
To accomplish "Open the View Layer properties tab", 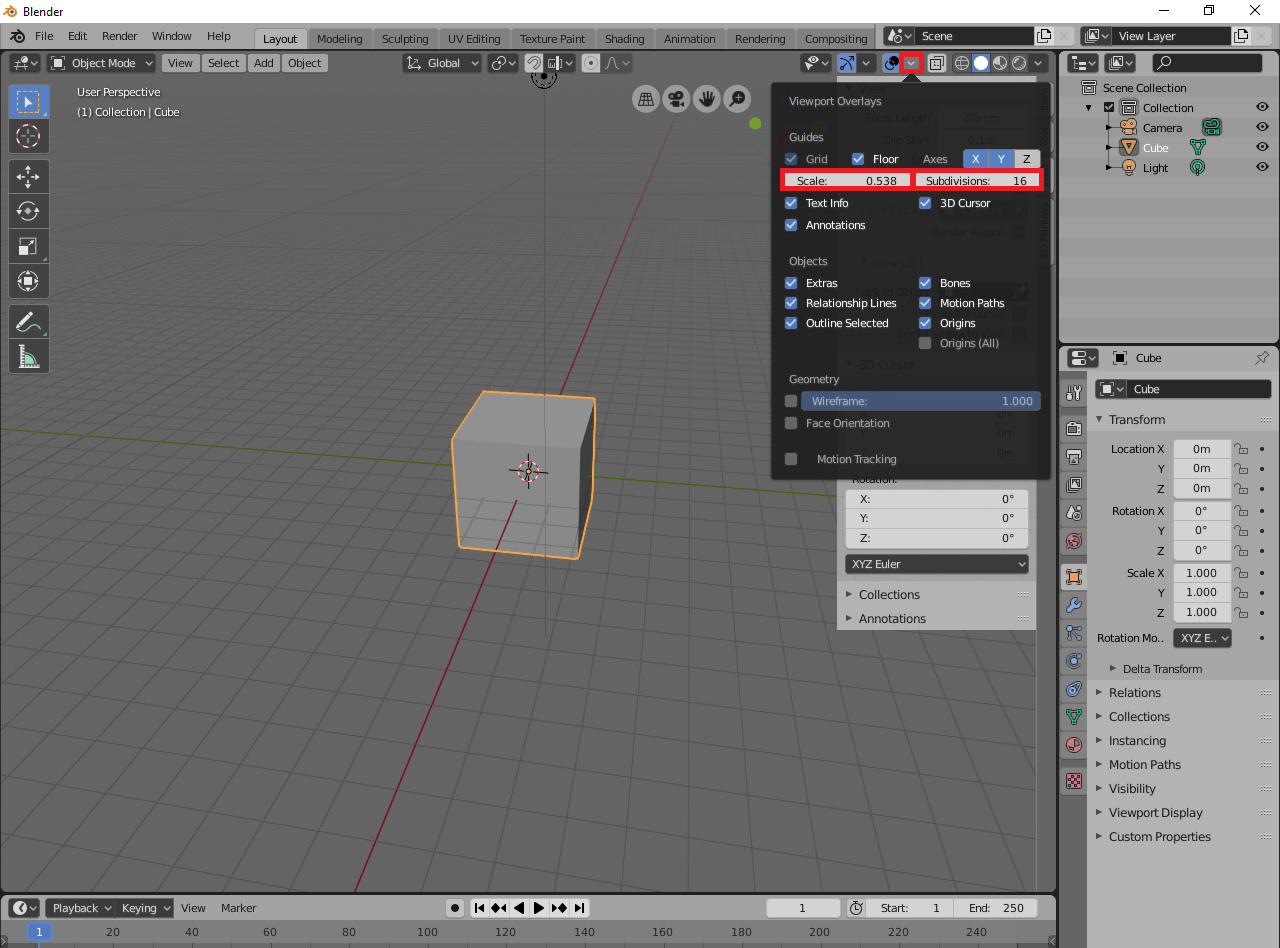I will 1074,485.
